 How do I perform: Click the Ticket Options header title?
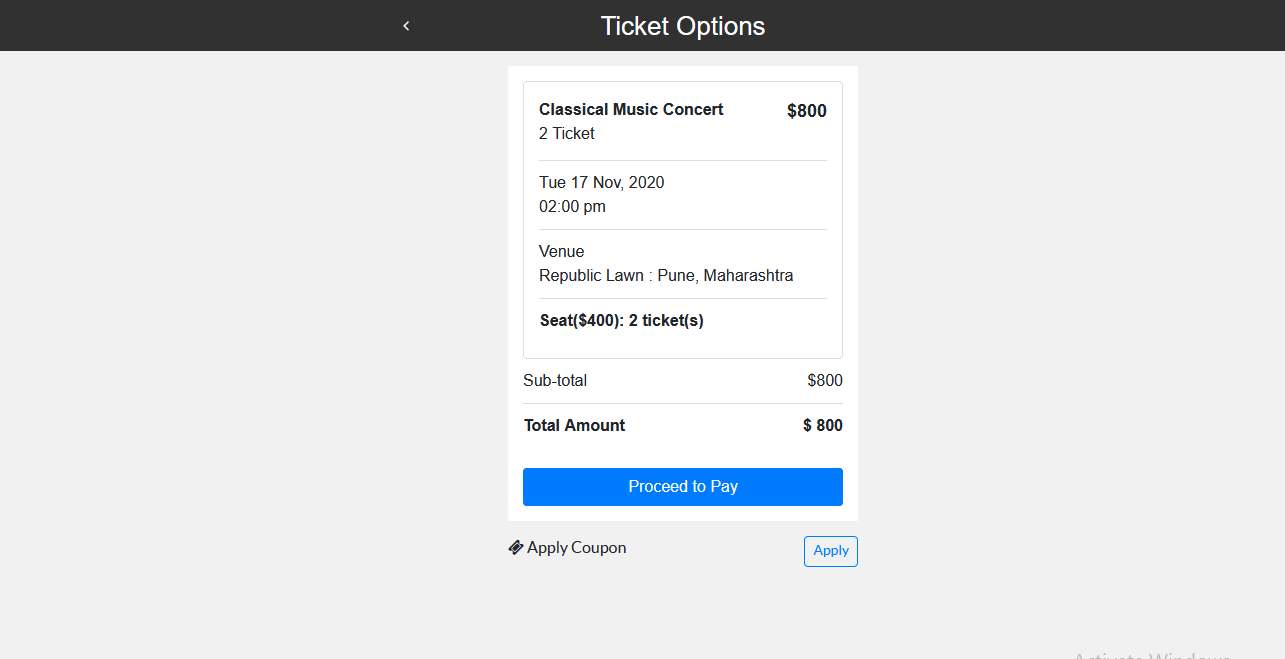683,26
